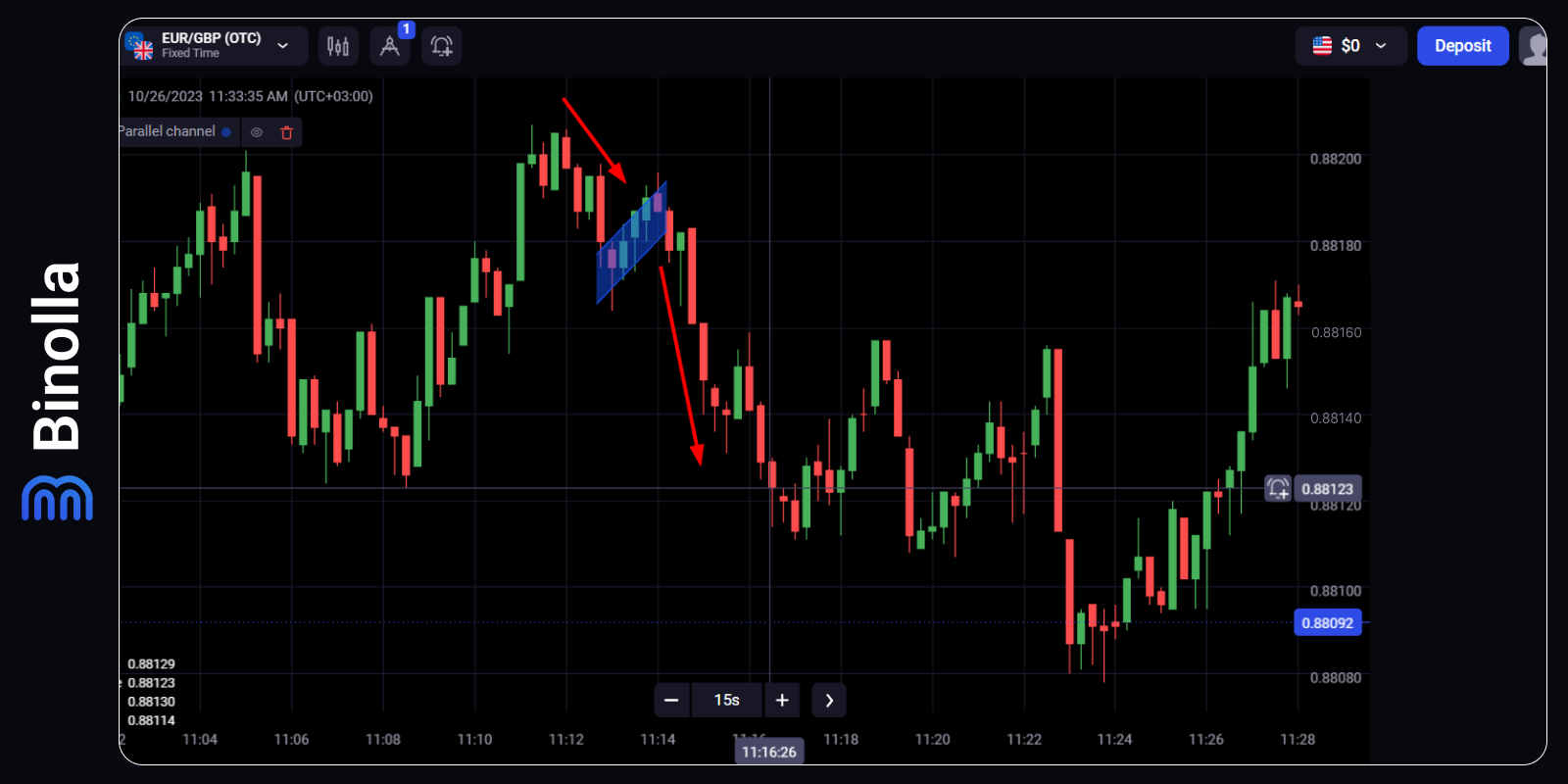Click the add price alert bell icon
1568x784 pixels.
coord(442,46)
